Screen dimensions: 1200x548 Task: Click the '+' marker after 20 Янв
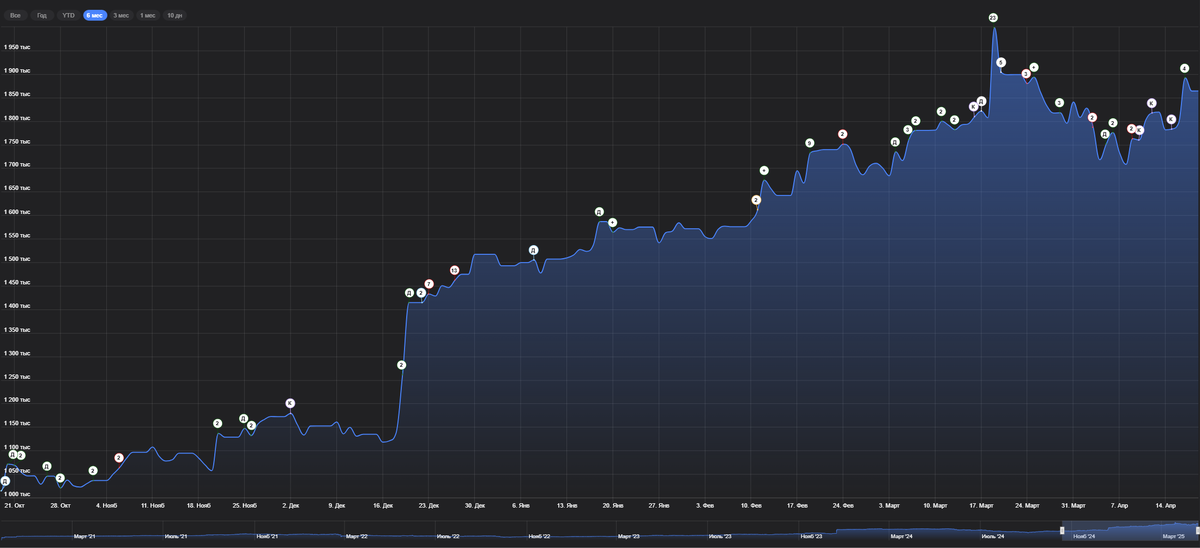point(612,222)
